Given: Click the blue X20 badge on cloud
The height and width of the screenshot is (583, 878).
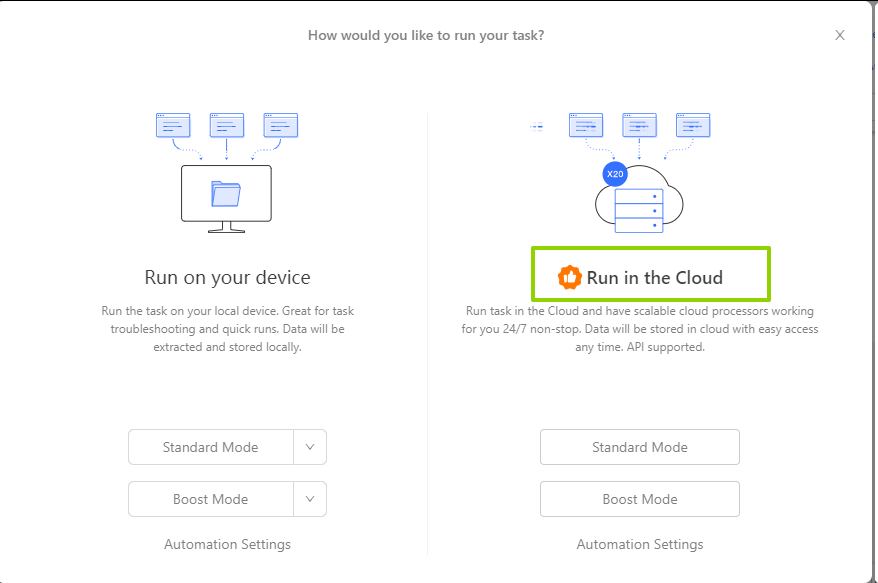Looking at the screenshot, I should [615, 174].
